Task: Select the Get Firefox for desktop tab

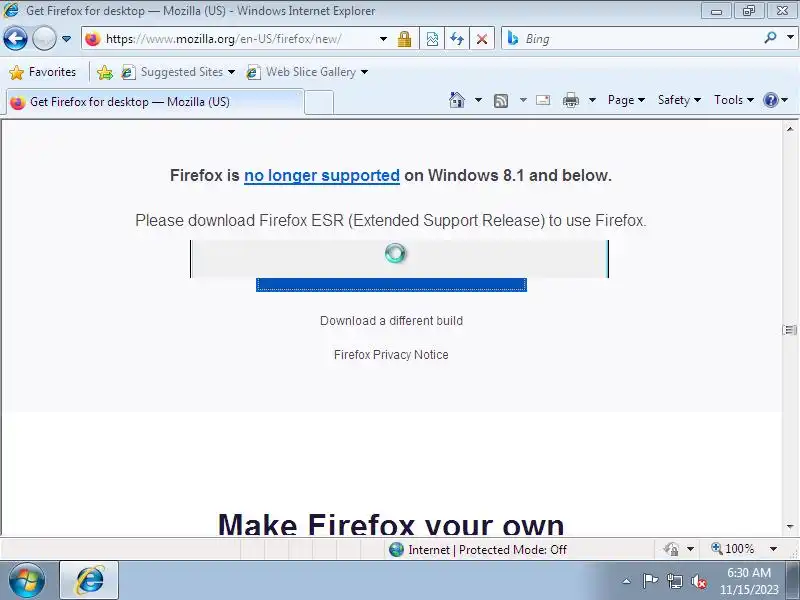Action: pyautogui.click(x=155, y=102)
